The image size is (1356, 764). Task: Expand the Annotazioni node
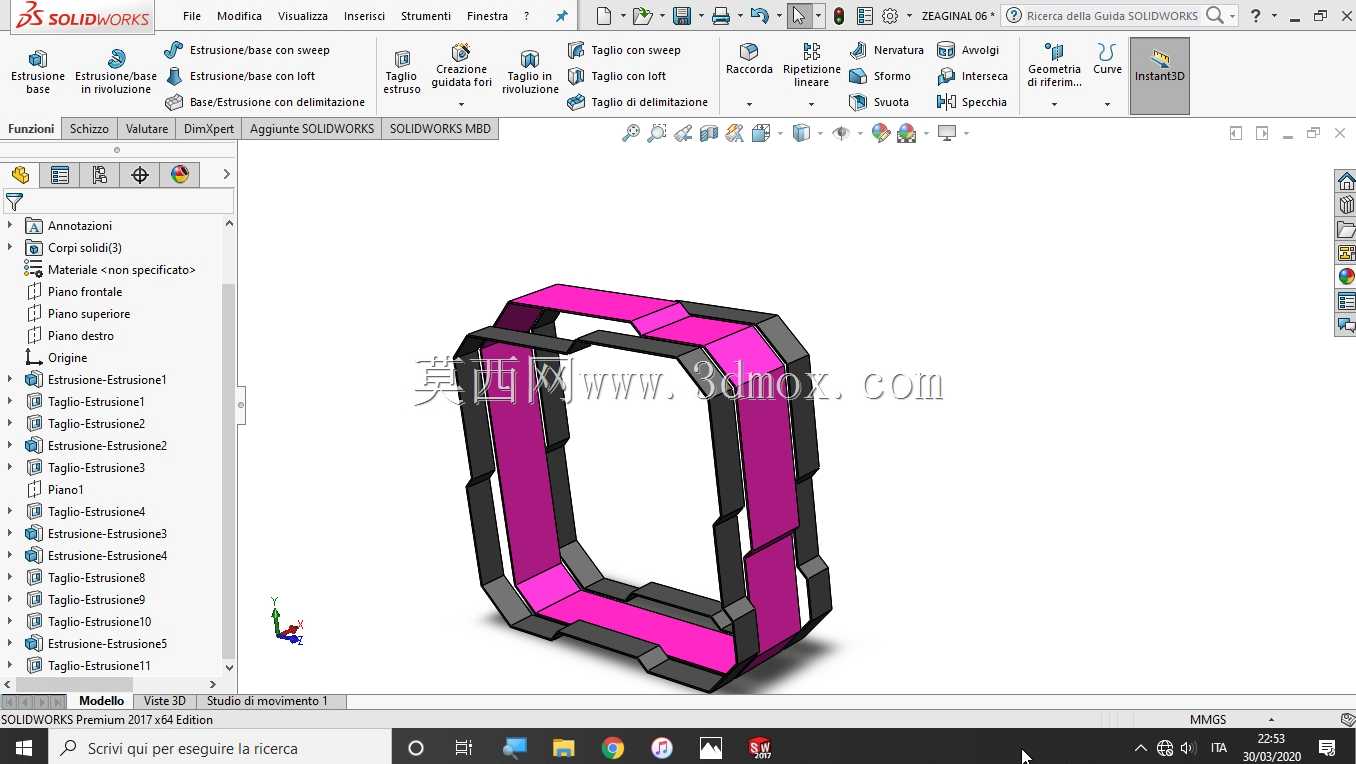point(10,226)
